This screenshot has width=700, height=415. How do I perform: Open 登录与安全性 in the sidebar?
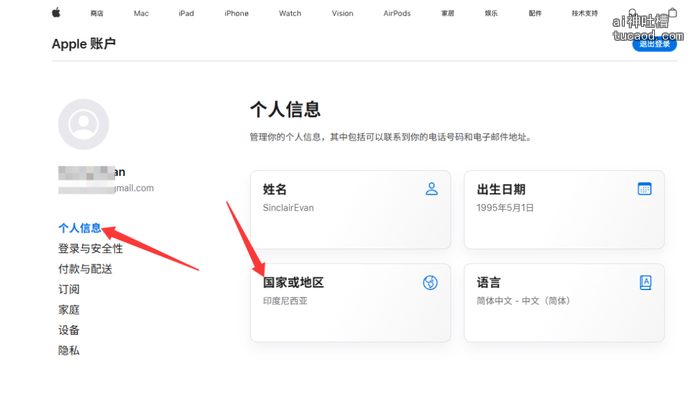pos(91,249)
